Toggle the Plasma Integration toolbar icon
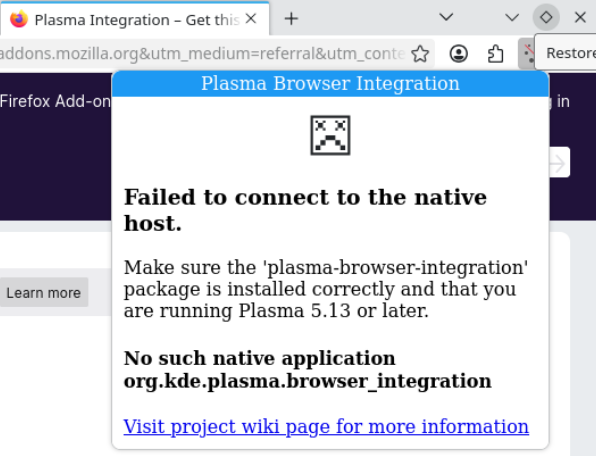 (527, 54)
